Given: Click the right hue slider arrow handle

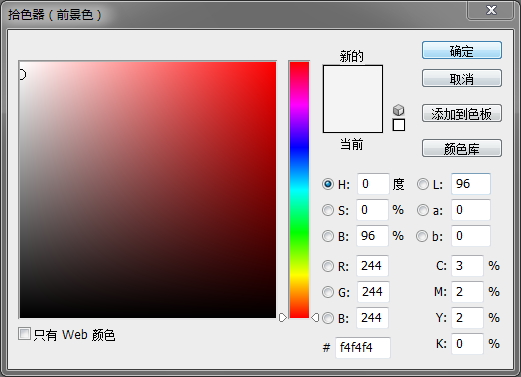Looking at the screenshot, I should (x=315, y=318).
